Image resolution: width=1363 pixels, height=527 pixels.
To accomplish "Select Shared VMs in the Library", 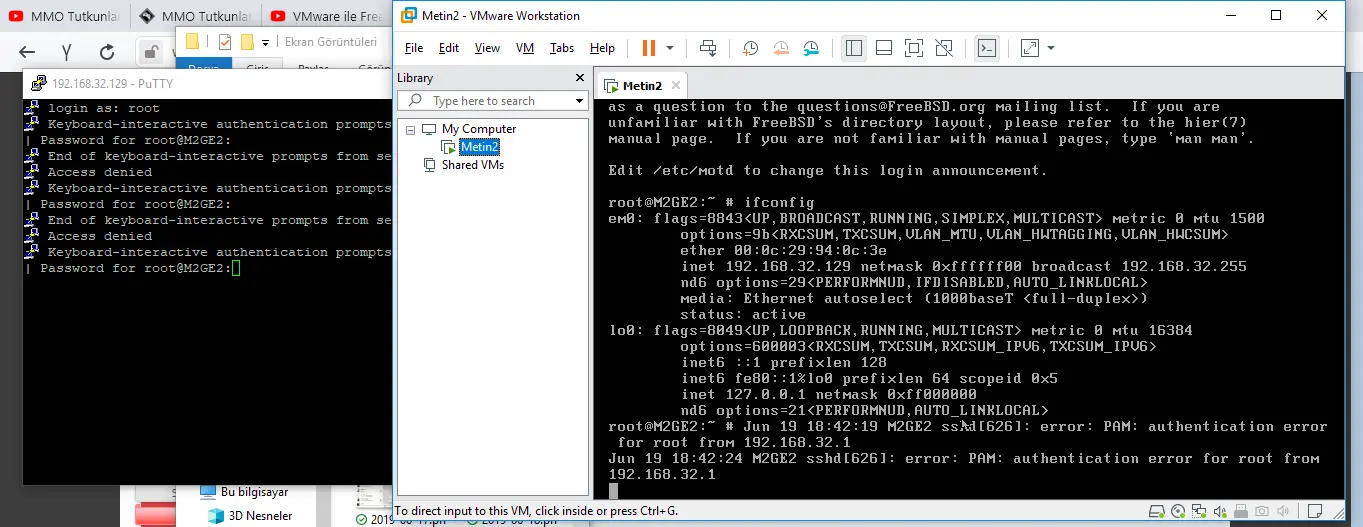I will (x=472, y=165).
